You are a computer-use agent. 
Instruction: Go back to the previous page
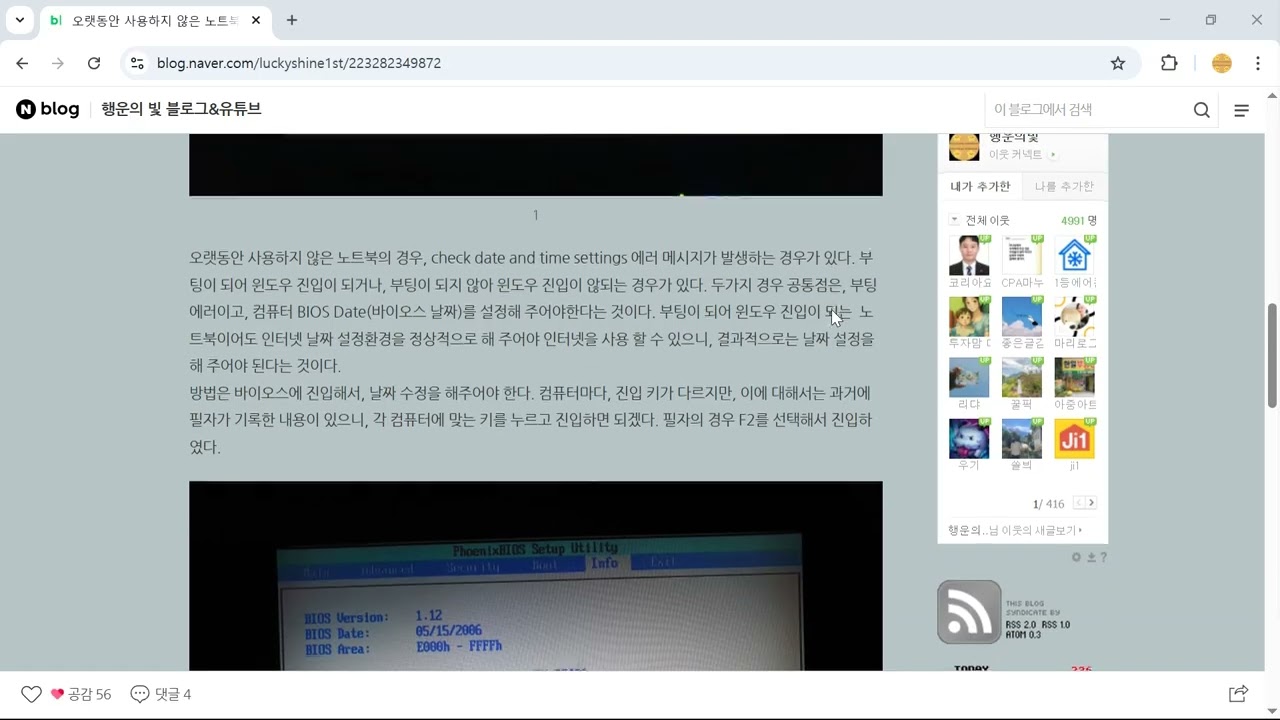click(x=22, y=63)
